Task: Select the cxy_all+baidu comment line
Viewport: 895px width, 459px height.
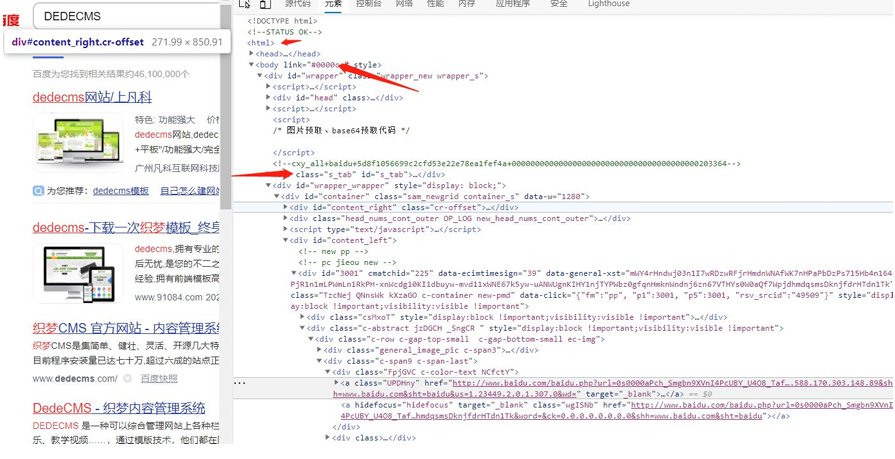Action: (x=507, y=164)
